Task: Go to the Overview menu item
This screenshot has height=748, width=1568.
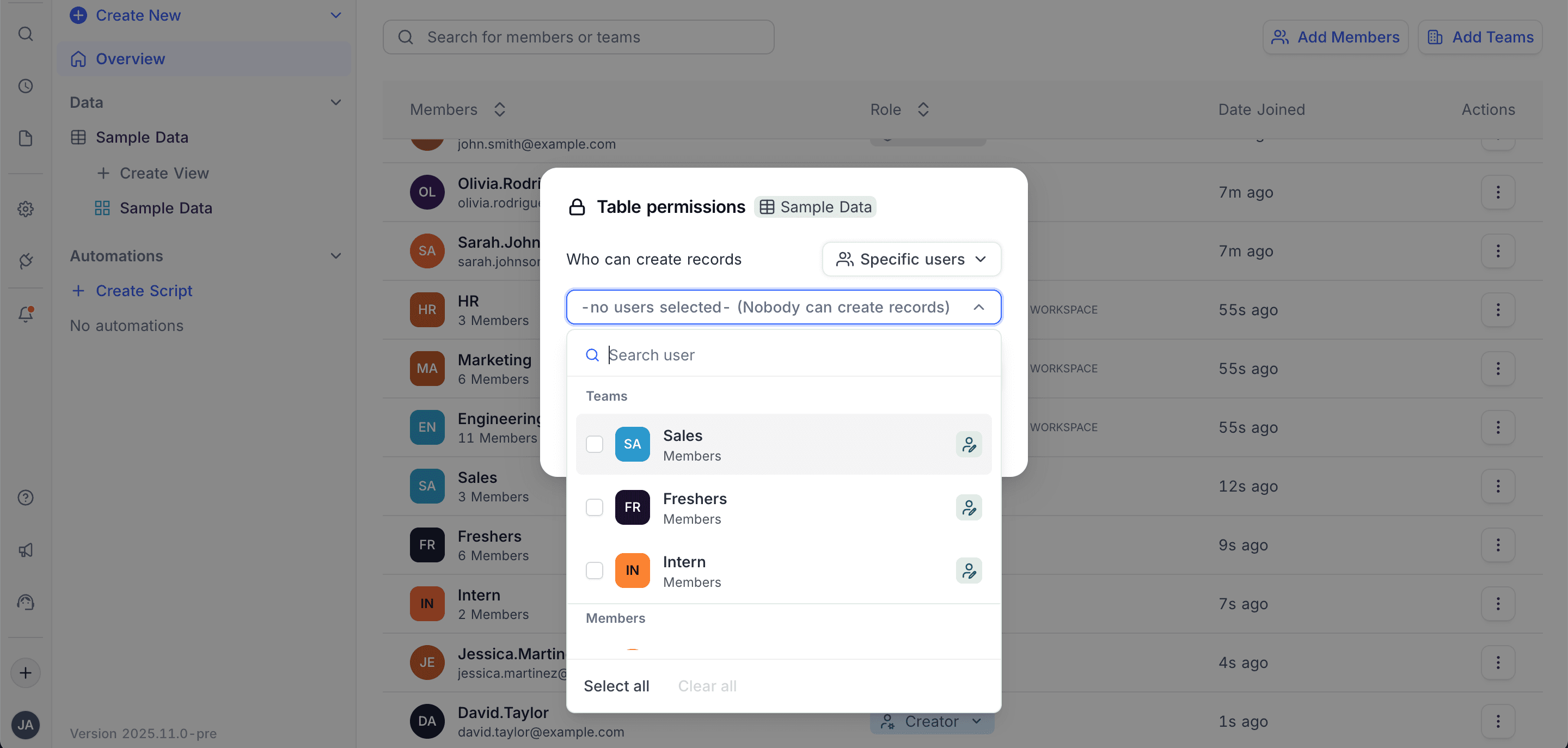Action: click(x=130, y=59)
